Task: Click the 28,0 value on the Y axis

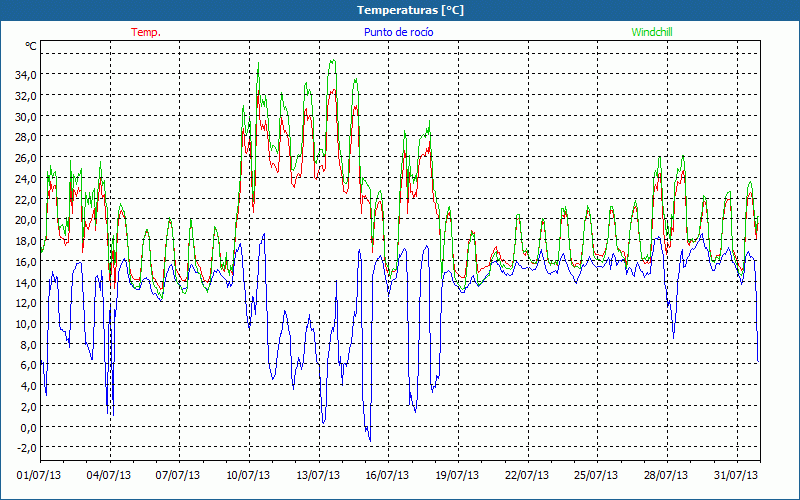Action: click(x=26, y=137)
